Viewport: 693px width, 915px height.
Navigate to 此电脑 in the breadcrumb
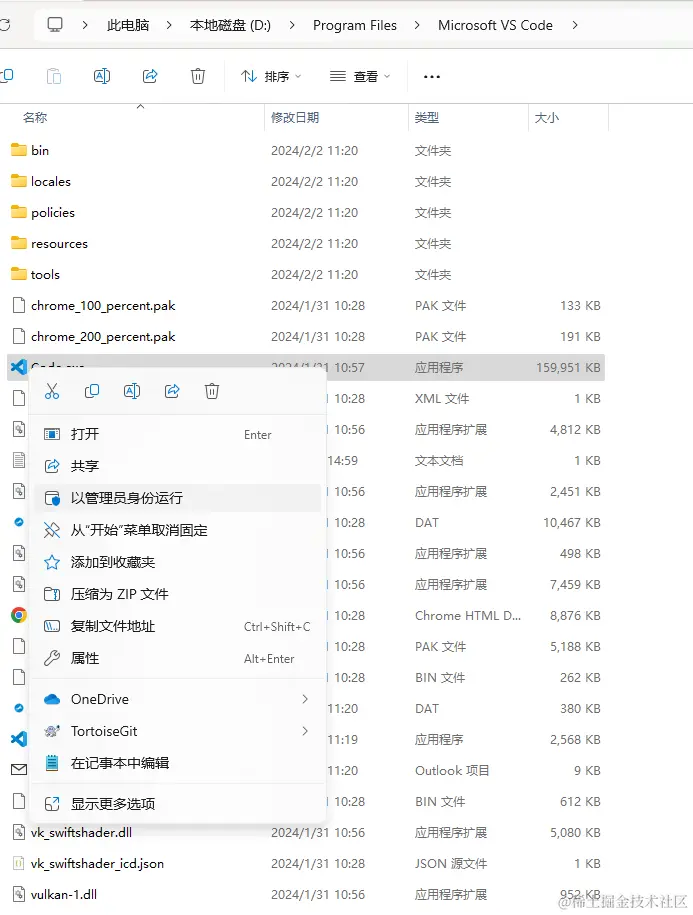pyautogui.click(x=128, y=25)
